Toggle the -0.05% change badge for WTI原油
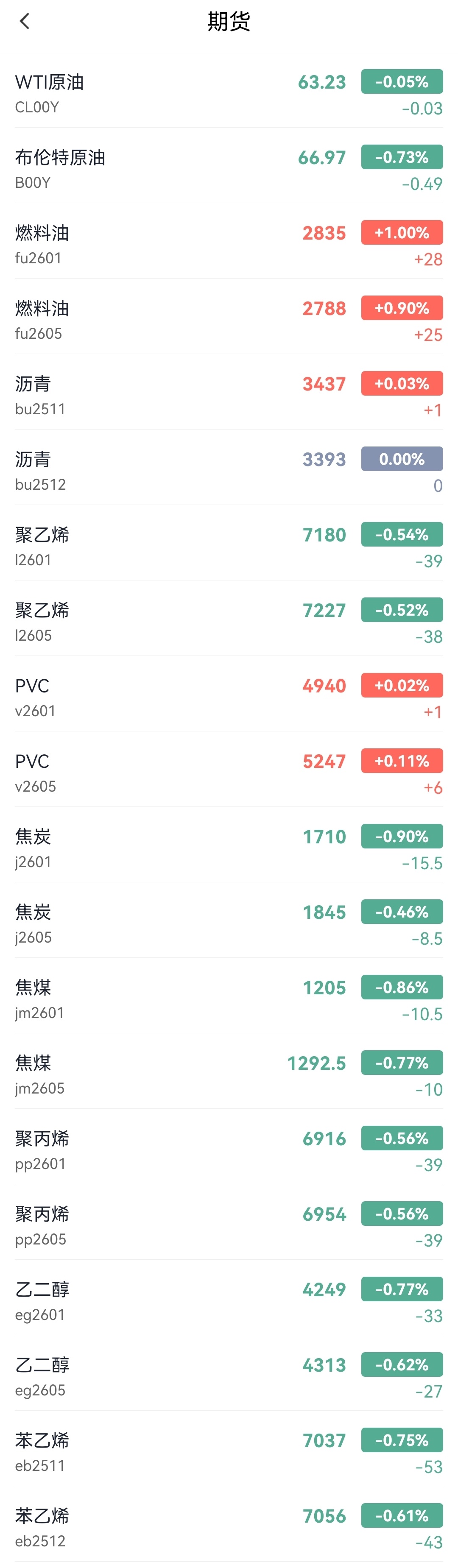458x1568 pixels. coord(401,81)
